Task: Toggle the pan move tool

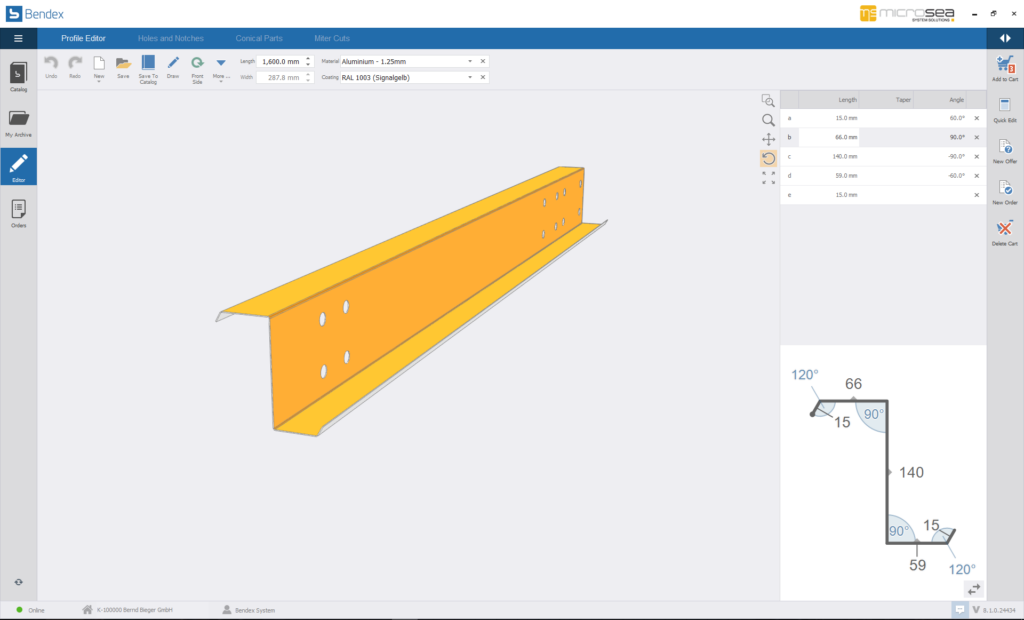Action: (x=768, y=139)
